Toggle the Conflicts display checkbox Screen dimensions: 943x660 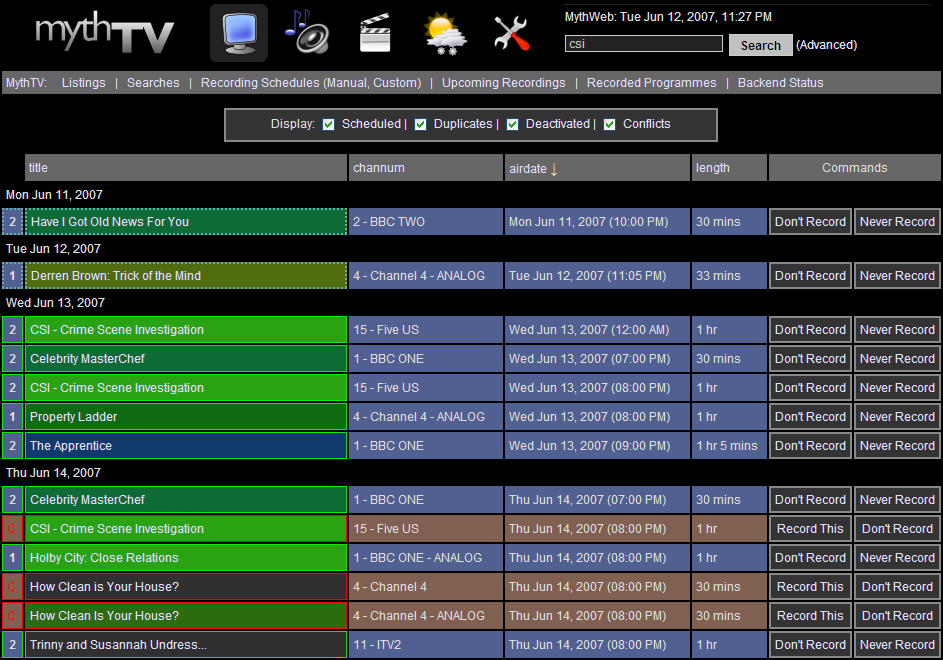click(x=609, y=125)
